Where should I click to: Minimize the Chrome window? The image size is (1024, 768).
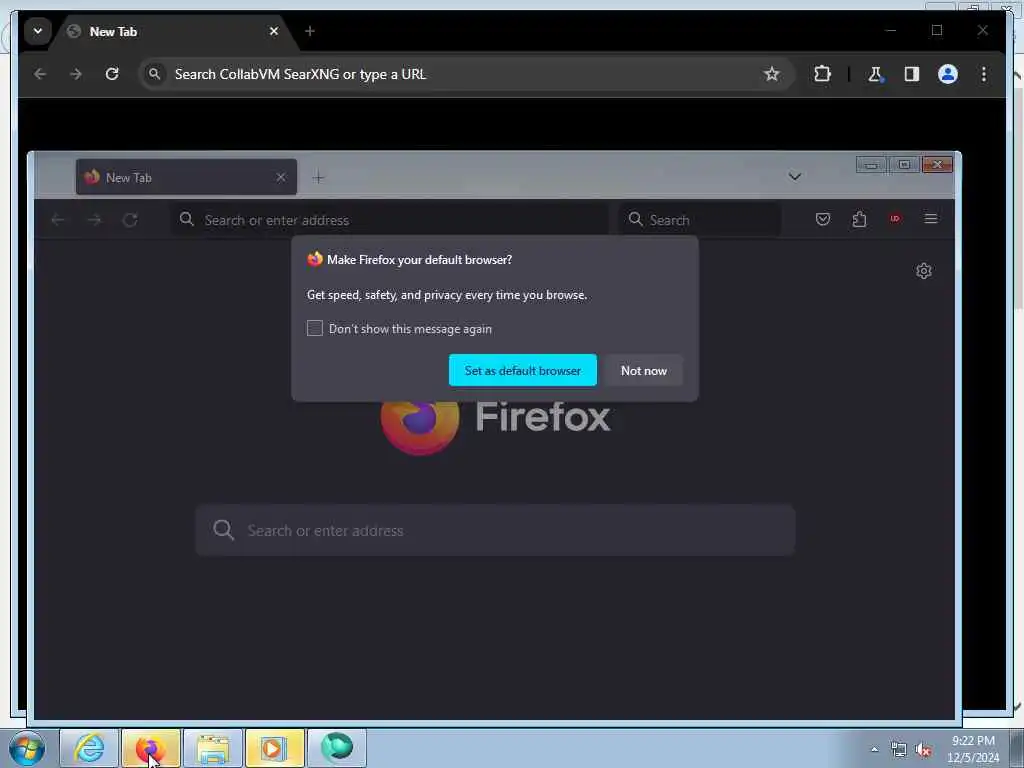tap(891, 30)
